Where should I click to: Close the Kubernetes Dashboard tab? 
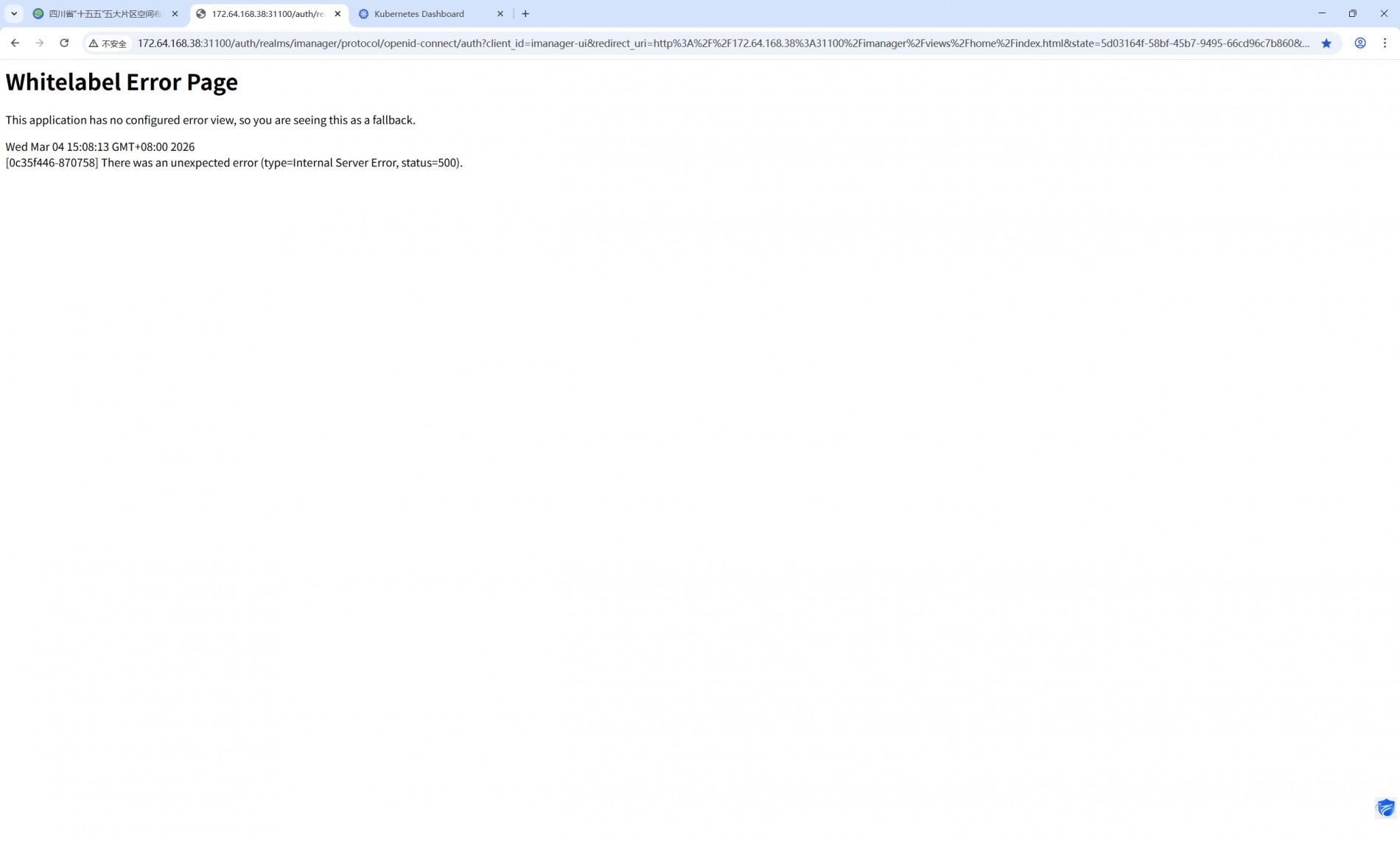click(x=500, y=14)
